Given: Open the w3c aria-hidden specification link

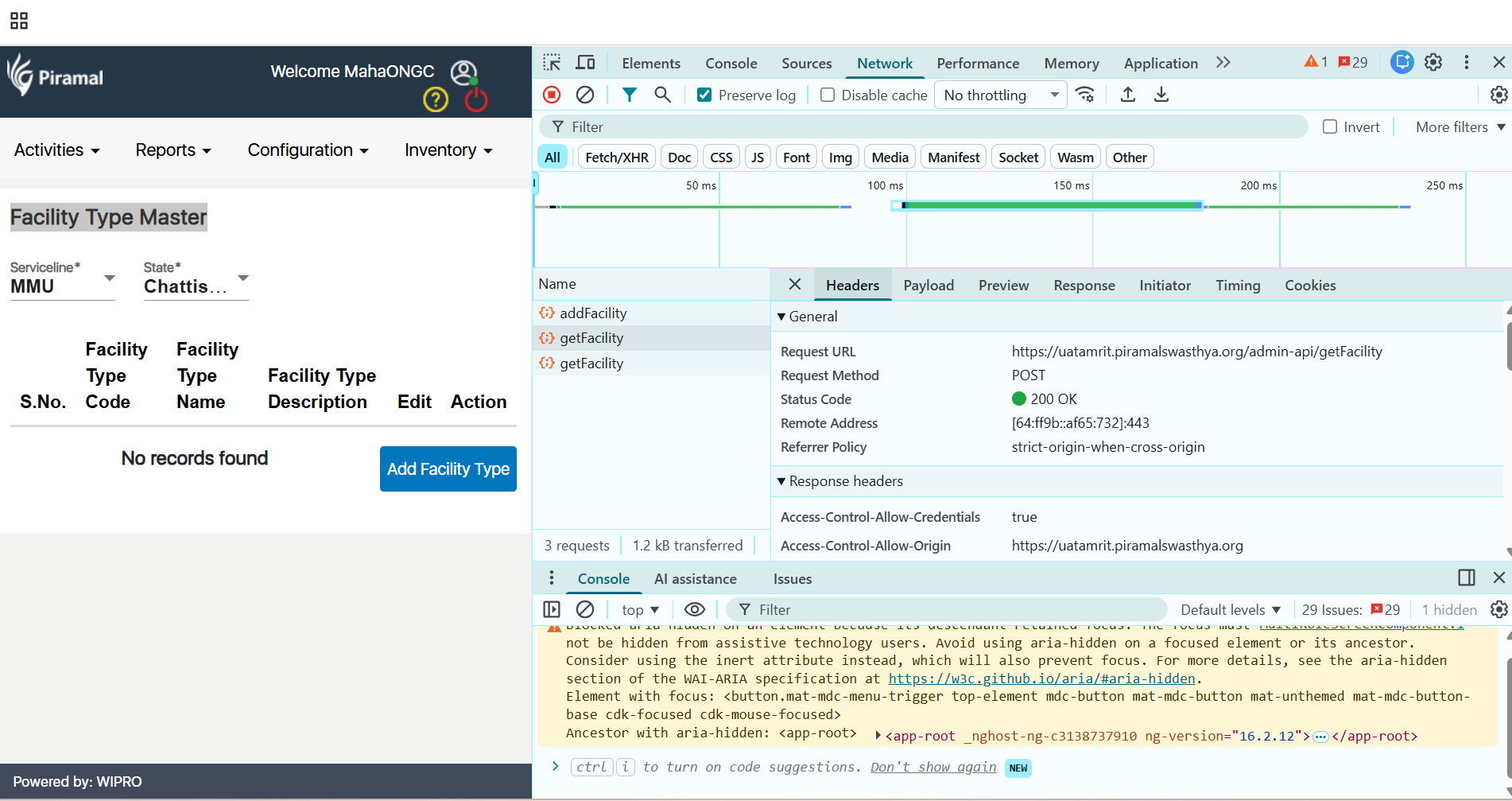Looking at the screenshot, I should pos(1041,679).
